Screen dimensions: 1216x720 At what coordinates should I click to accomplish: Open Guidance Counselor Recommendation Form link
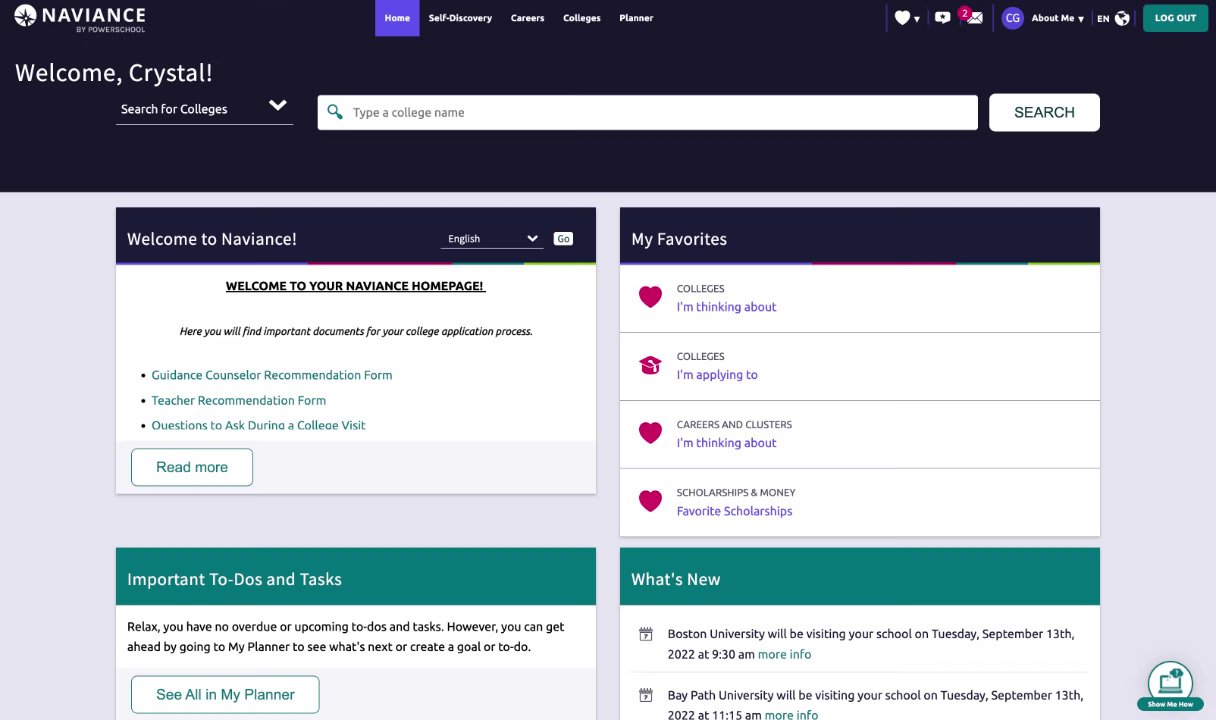click(272, 375)
